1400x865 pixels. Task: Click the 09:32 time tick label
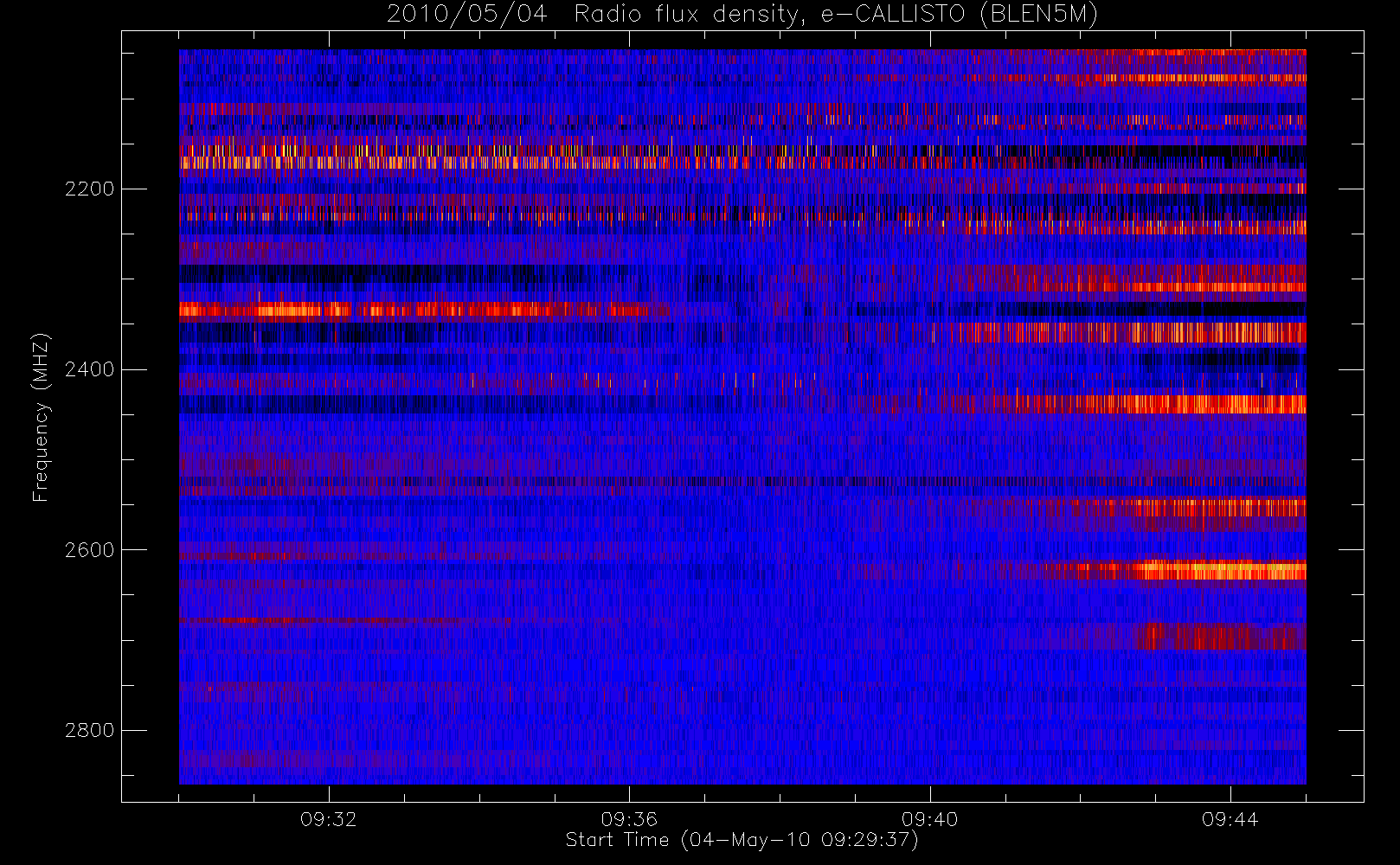point(329,819)
